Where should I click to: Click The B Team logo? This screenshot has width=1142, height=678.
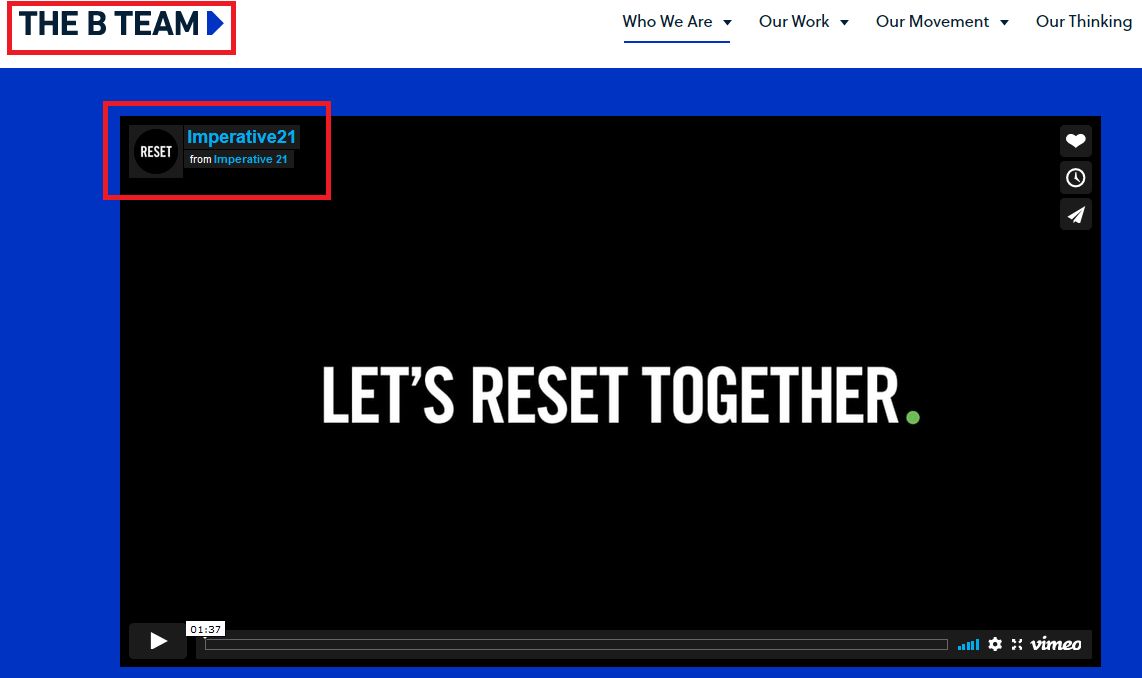coord(121,24)
